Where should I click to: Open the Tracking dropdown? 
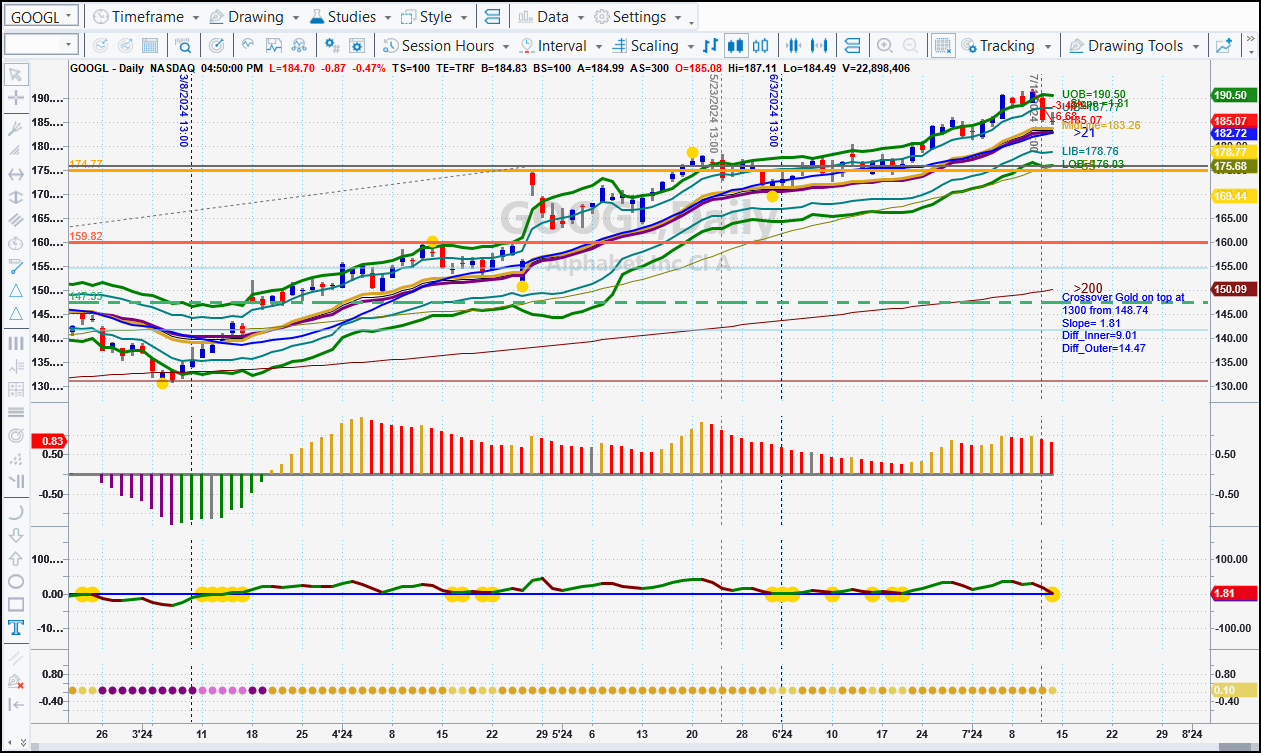[x=1006, y=46]
